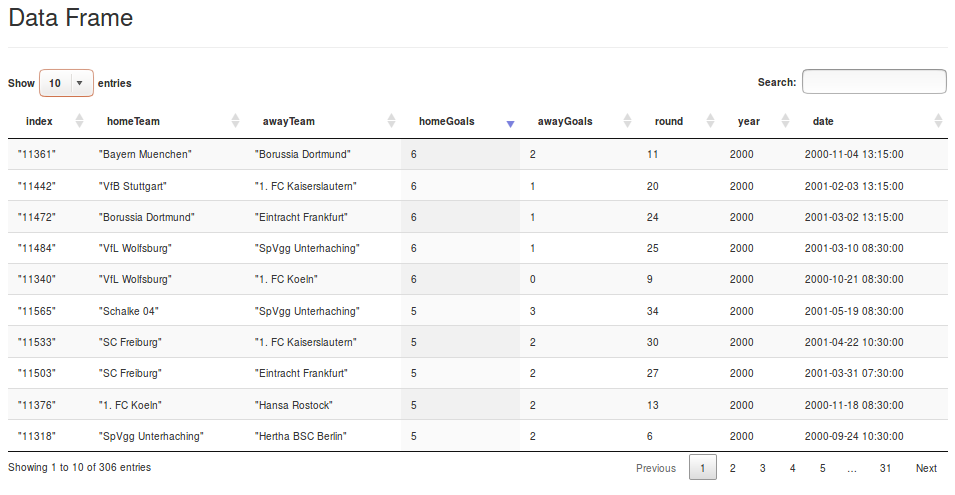Click the "11484" index cell
Screen dimensions: 955x495
37,248
